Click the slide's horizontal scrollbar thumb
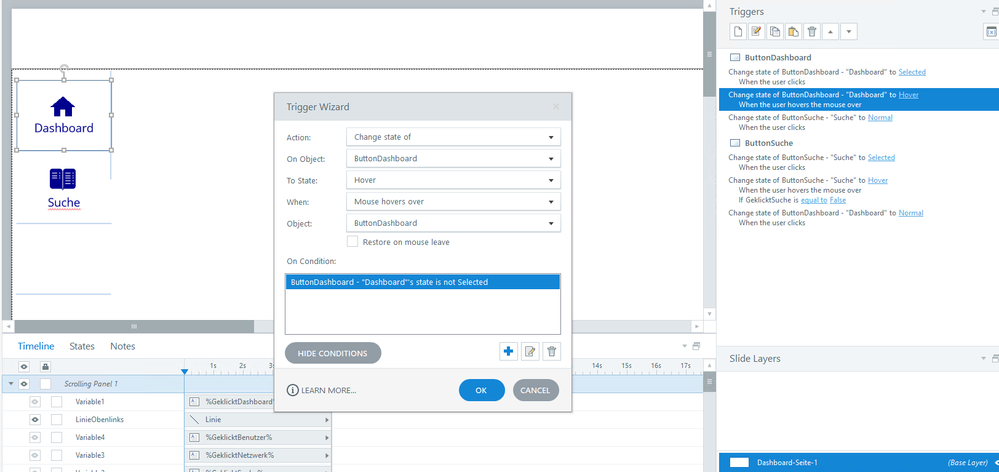Viewport: 999px width, 472px height. (x=134, y=326)
